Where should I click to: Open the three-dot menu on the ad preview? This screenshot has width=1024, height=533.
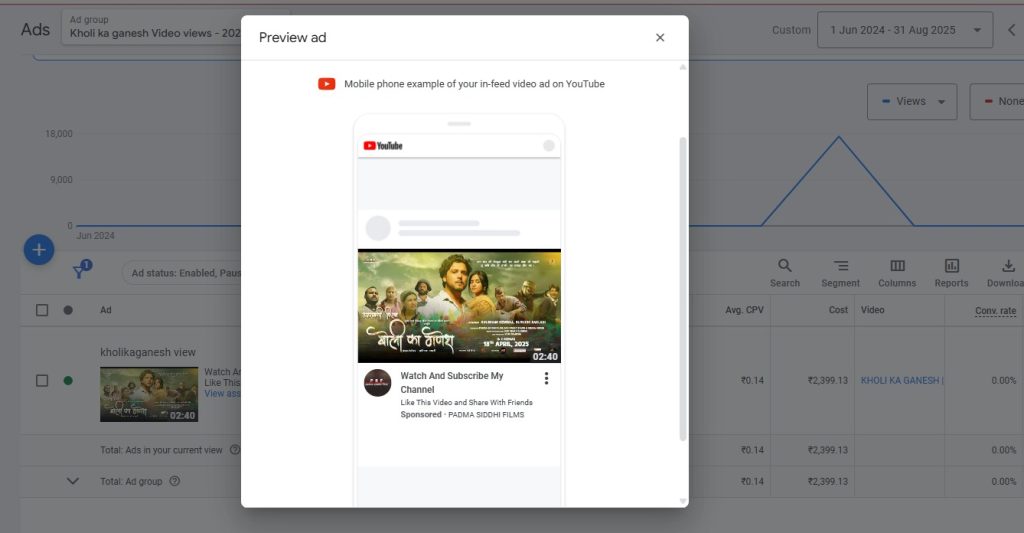coord(546,378)
